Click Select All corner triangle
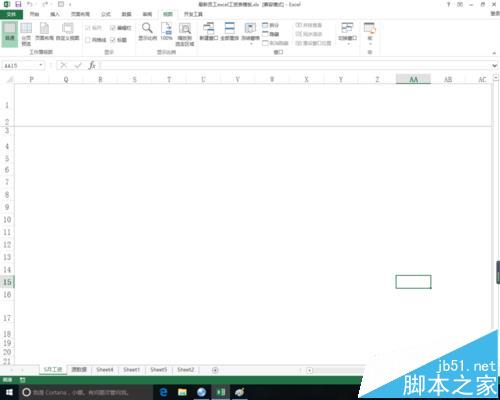Image resolution: width=500 pixels, height=400 pixels. click(x=10, y=79)
